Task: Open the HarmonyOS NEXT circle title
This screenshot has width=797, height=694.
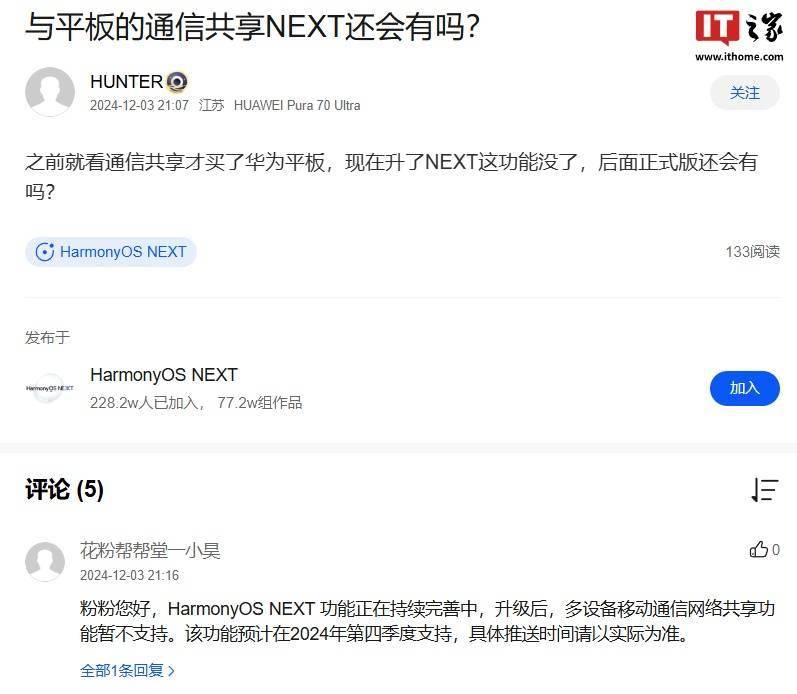Action: point(164,375)
